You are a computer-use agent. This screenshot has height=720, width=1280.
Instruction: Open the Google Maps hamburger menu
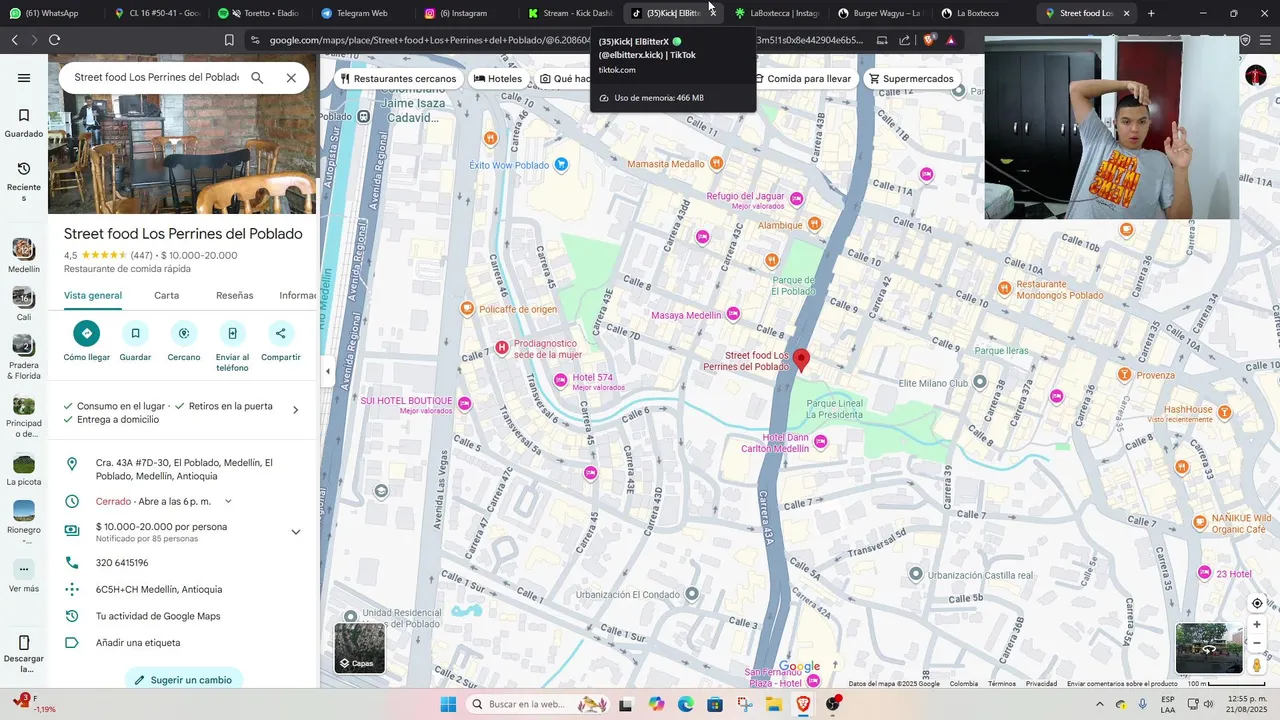(x=24, y=78)
